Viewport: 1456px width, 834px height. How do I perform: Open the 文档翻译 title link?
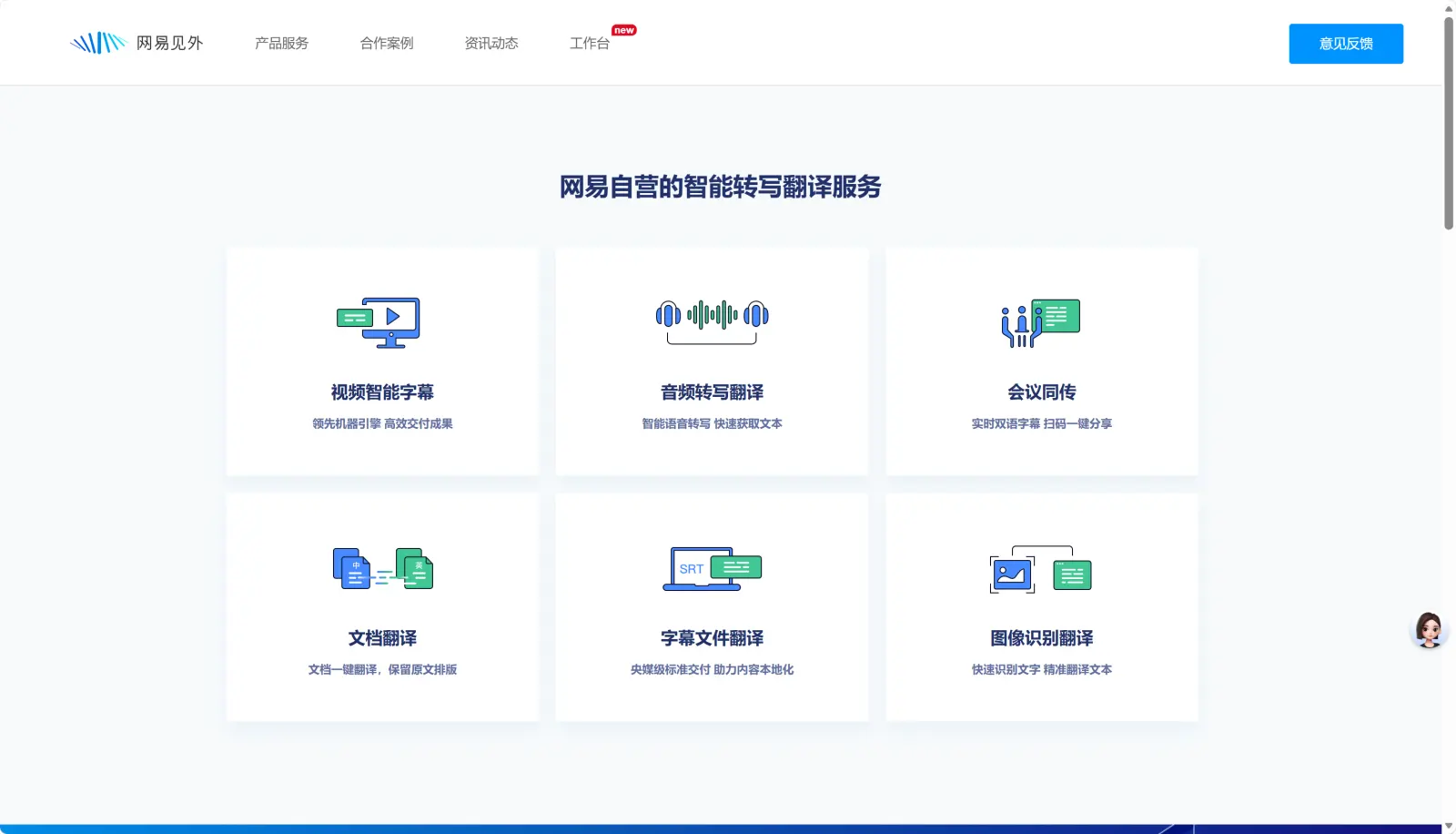point(382,638)
